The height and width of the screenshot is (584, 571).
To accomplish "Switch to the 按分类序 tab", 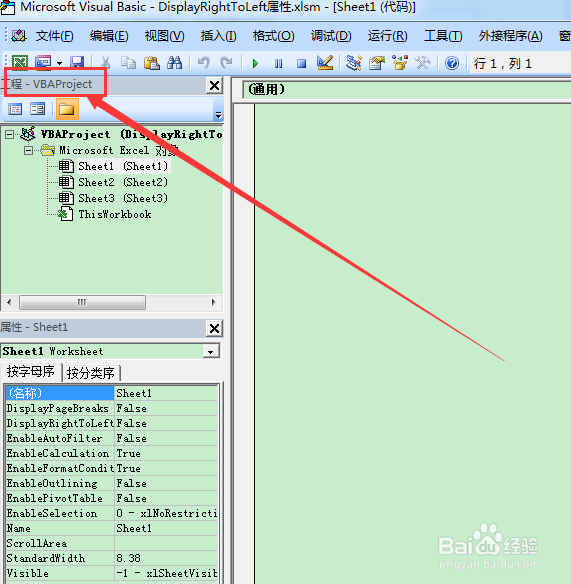I will (91, 373).
